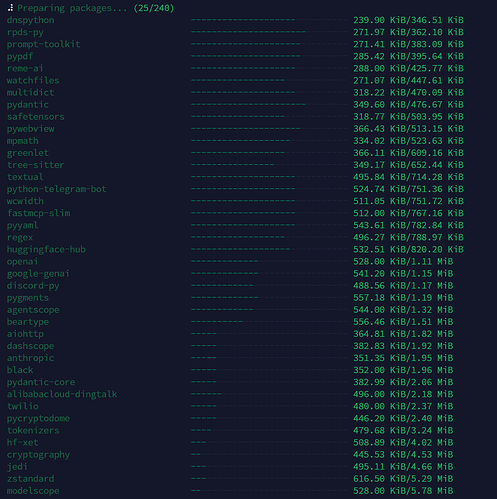Click the black package name
Image resolution: width=497 pixels, height=499 pixels.
click(x=20, y=370)
